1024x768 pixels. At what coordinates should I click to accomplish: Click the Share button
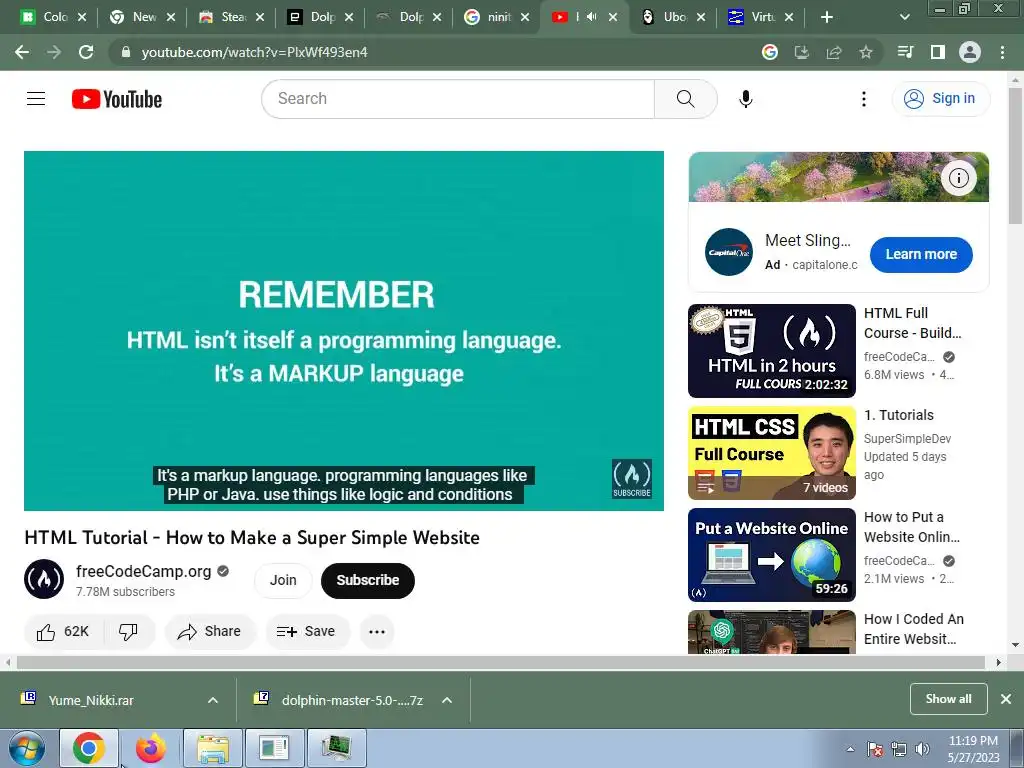pos(210,632)
